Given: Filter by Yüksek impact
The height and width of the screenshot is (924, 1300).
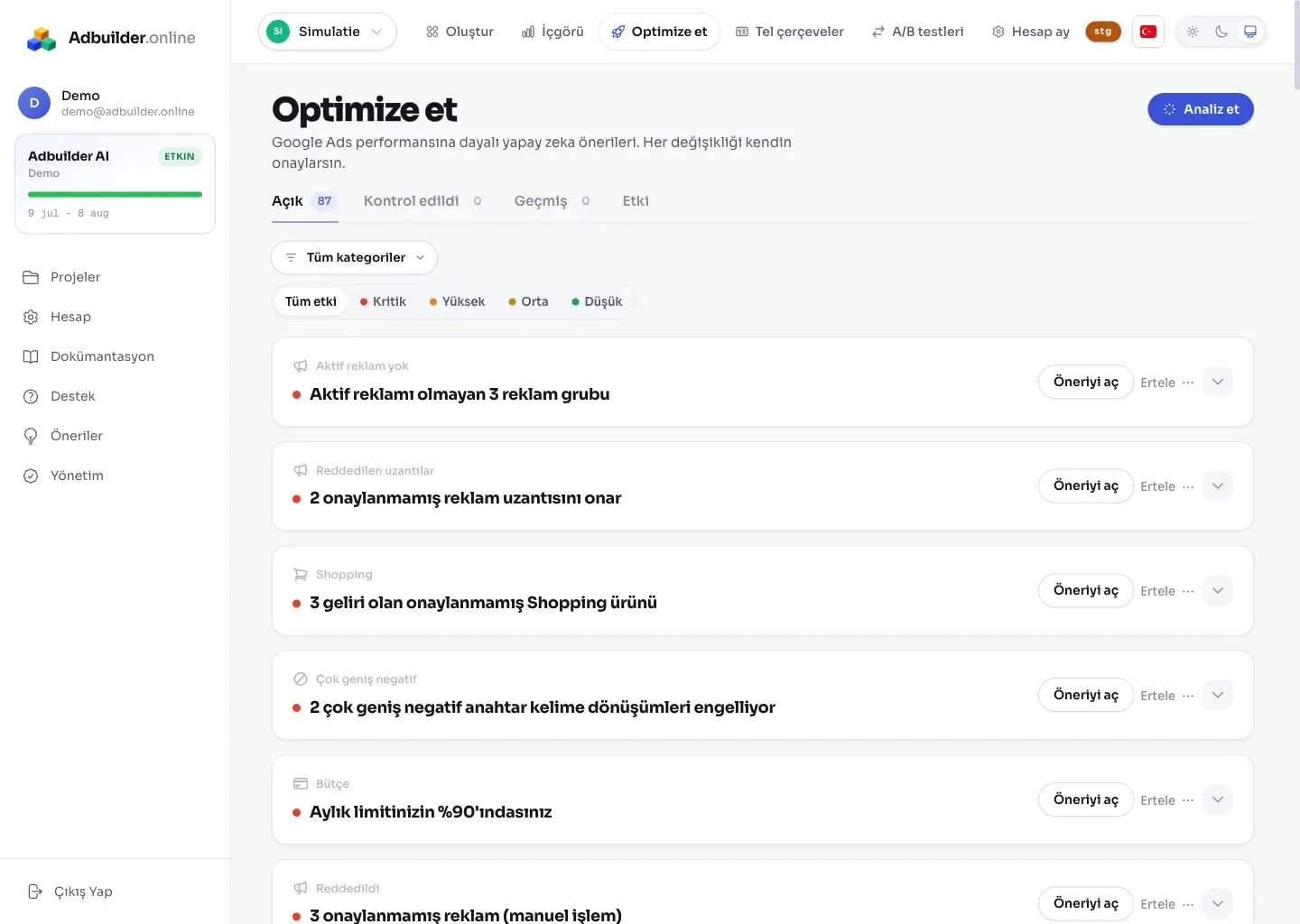Looking at the screenshot, I should point(457,301).
